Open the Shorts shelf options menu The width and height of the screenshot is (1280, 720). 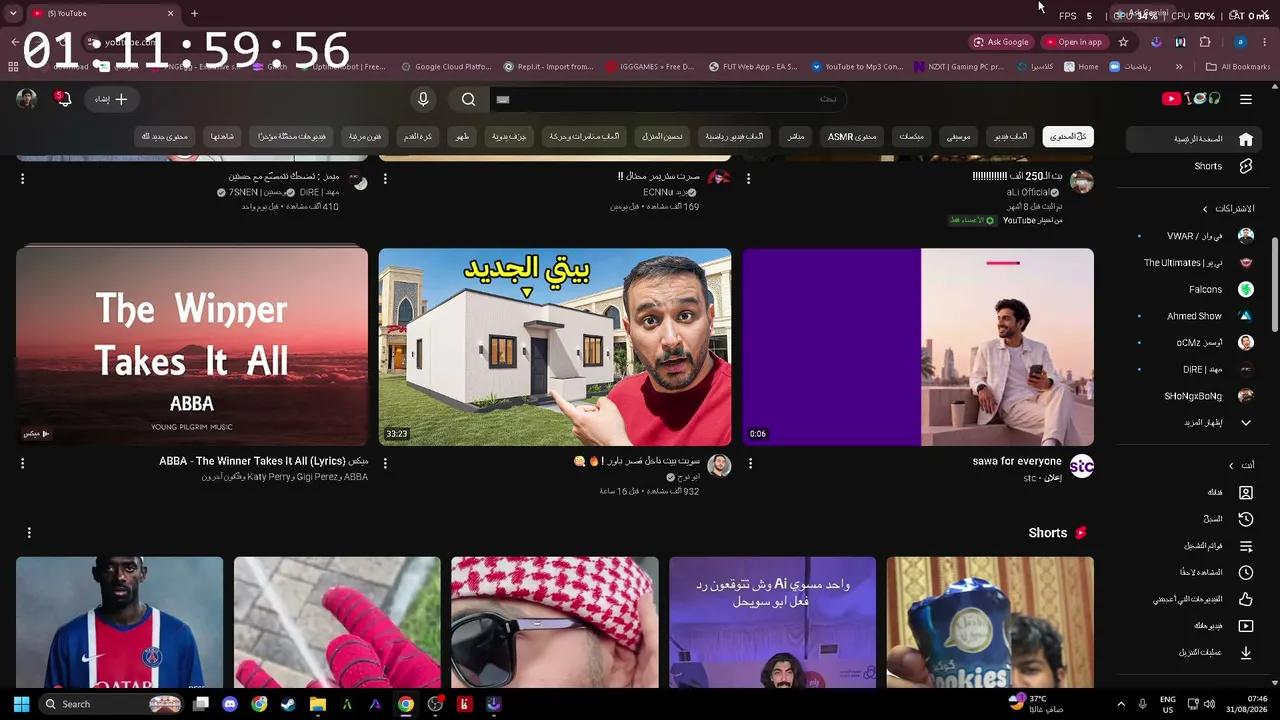tap(29, 533)
